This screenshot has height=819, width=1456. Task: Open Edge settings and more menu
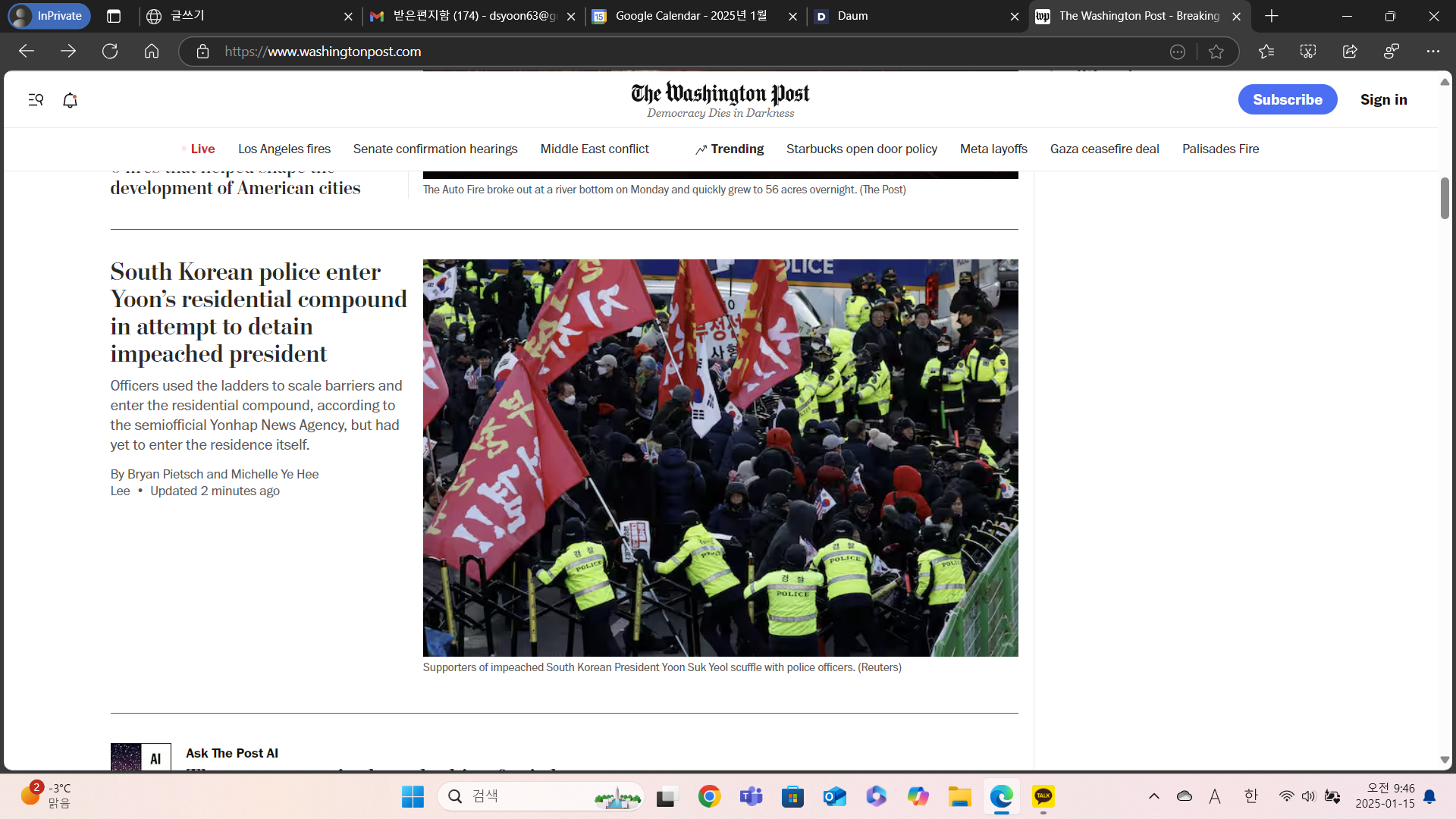(1432, 52)
